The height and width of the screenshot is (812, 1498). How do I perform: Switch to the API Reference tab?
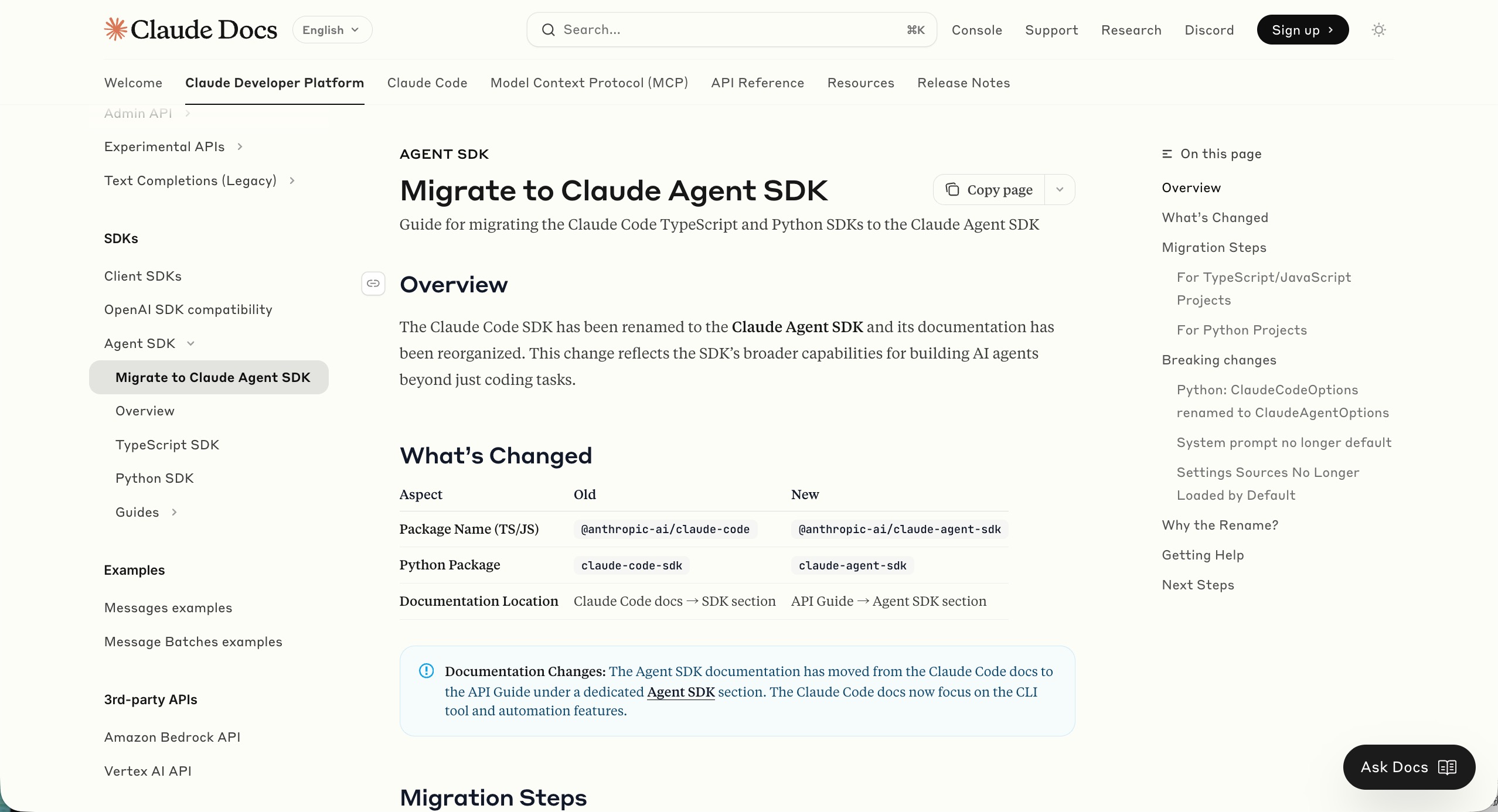pos(757,83)
